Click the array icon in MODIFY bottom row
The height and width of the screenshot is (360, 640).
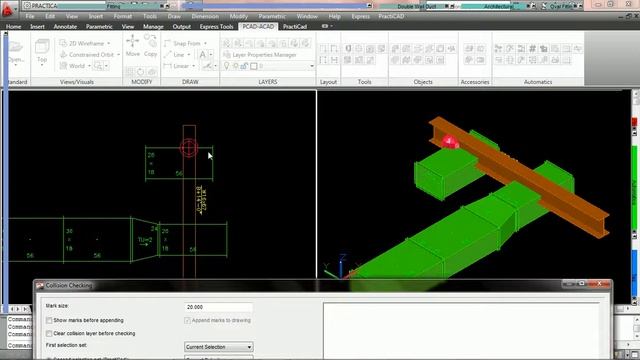129,71
